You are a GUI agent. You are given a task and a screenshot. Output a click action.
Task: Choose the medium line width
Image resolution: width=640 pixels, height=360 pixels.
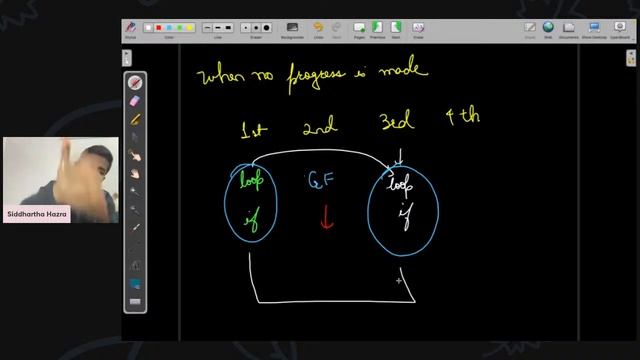tap(218, 28)
